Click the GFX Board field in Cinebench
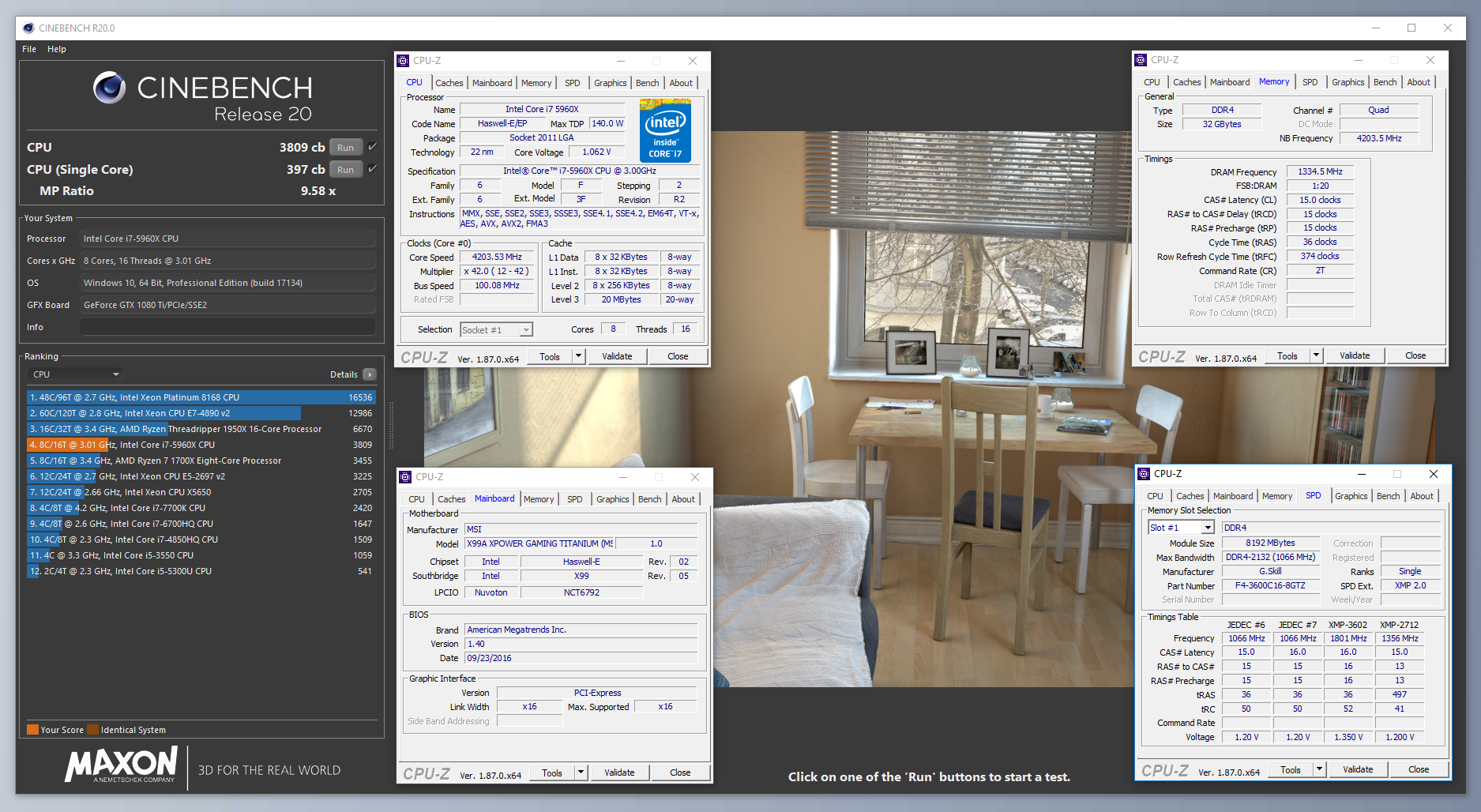 tap(227, 305)
